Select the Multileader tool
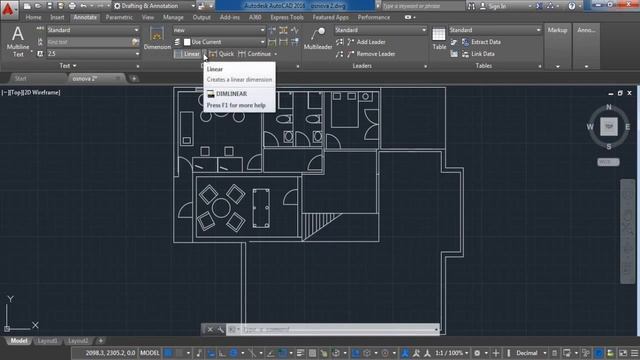 coord(318,39)
